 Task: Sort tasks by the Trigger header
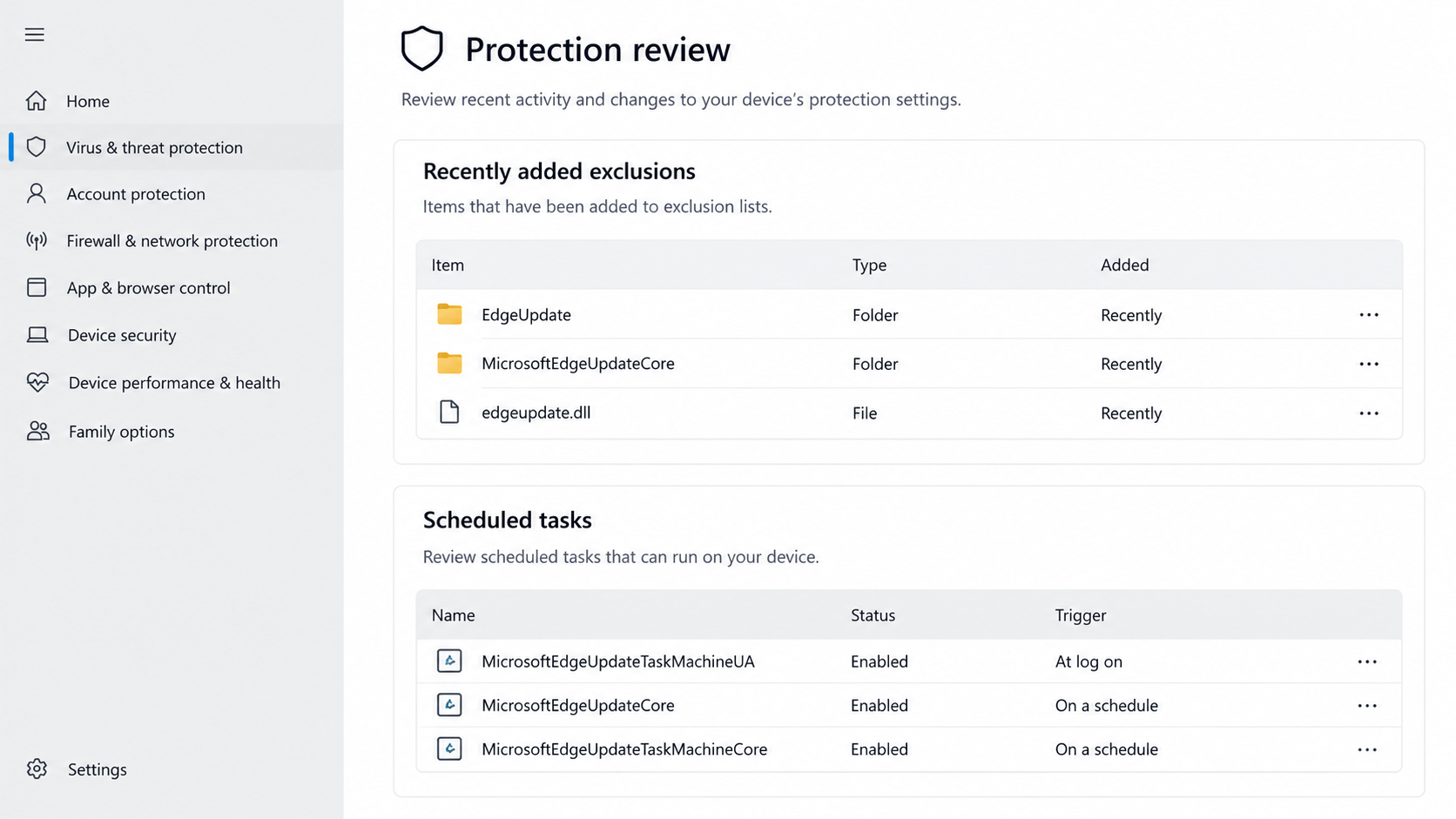click(x=1081, y=615)
